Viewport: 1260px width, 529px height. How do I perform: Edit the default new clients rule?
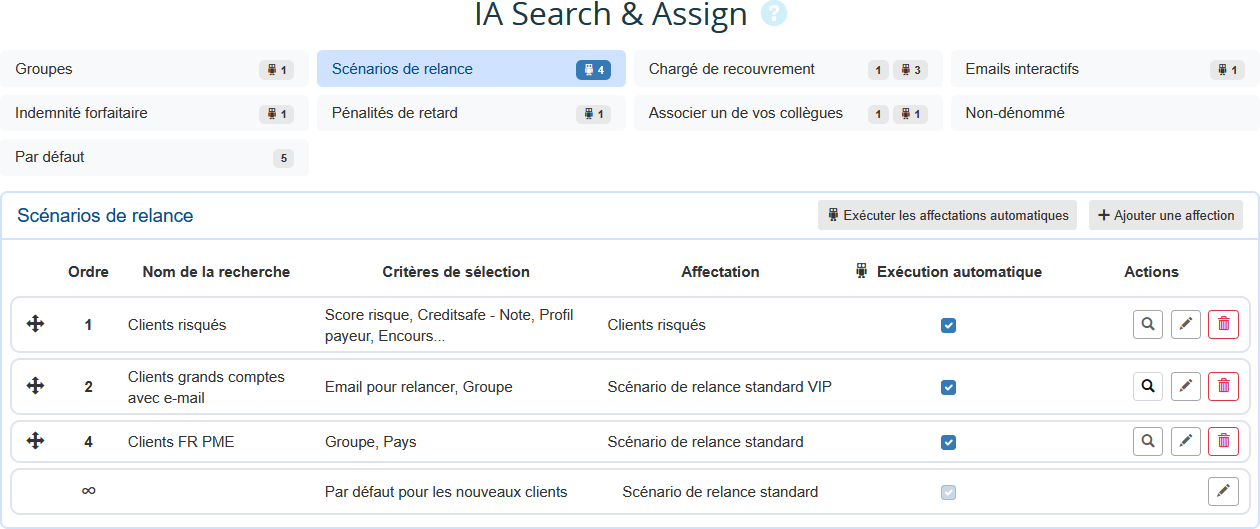coord(1223,491)
